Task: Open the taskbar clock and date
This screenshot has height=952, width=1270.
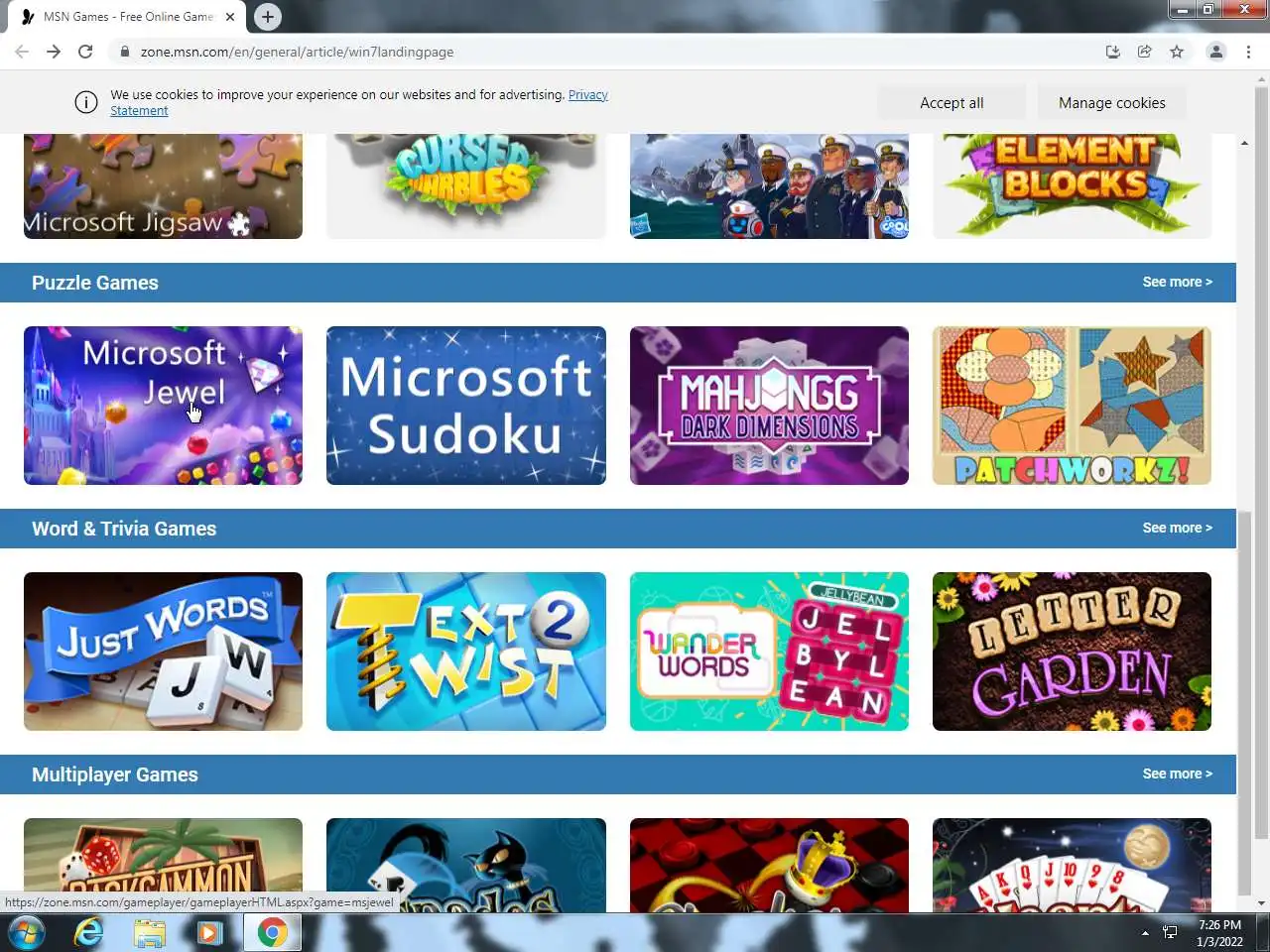Action: point(1219,933)
